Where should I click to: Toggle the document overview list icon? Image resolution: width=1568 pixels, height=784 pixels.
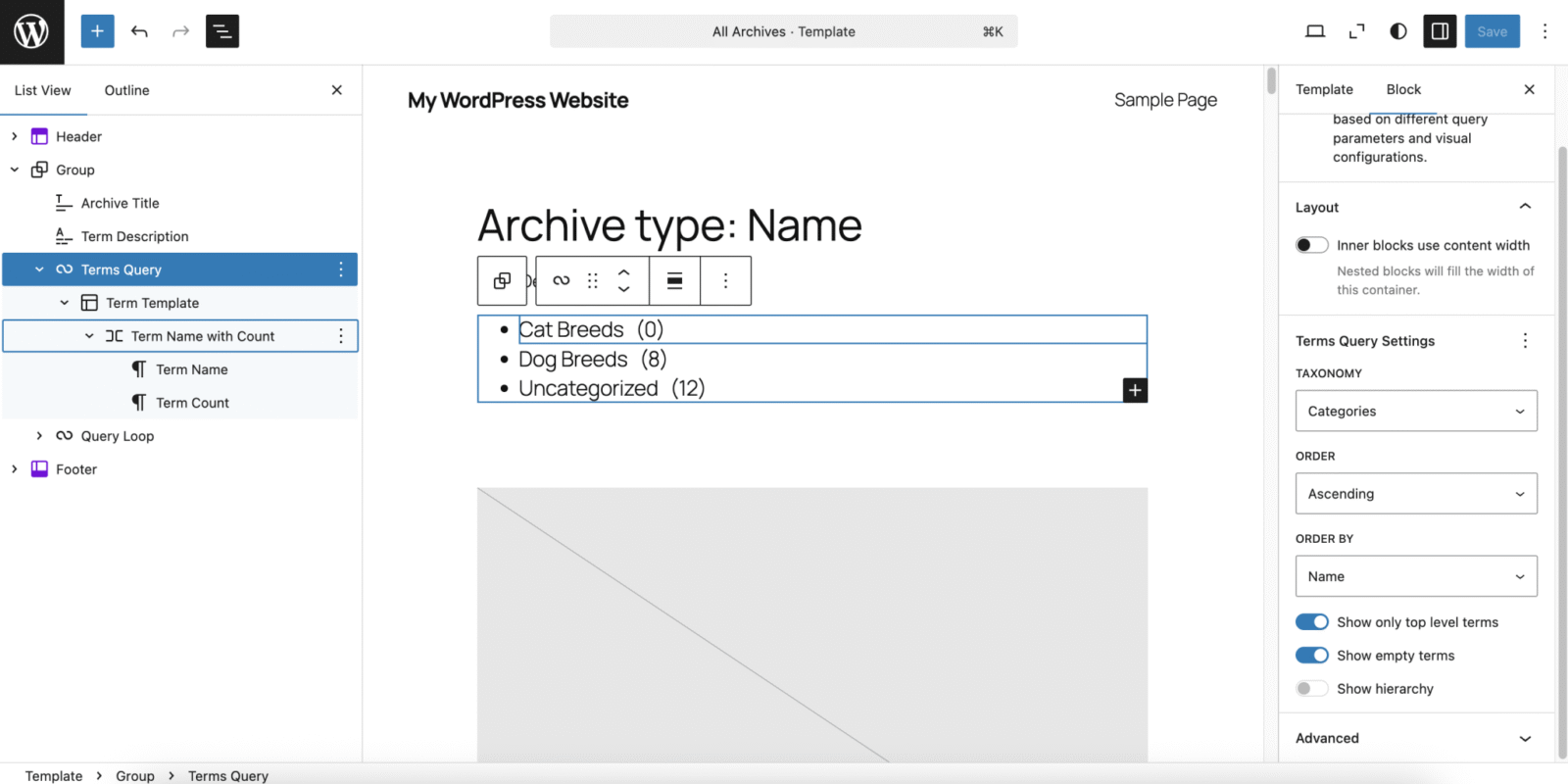[x=222, y=31]
